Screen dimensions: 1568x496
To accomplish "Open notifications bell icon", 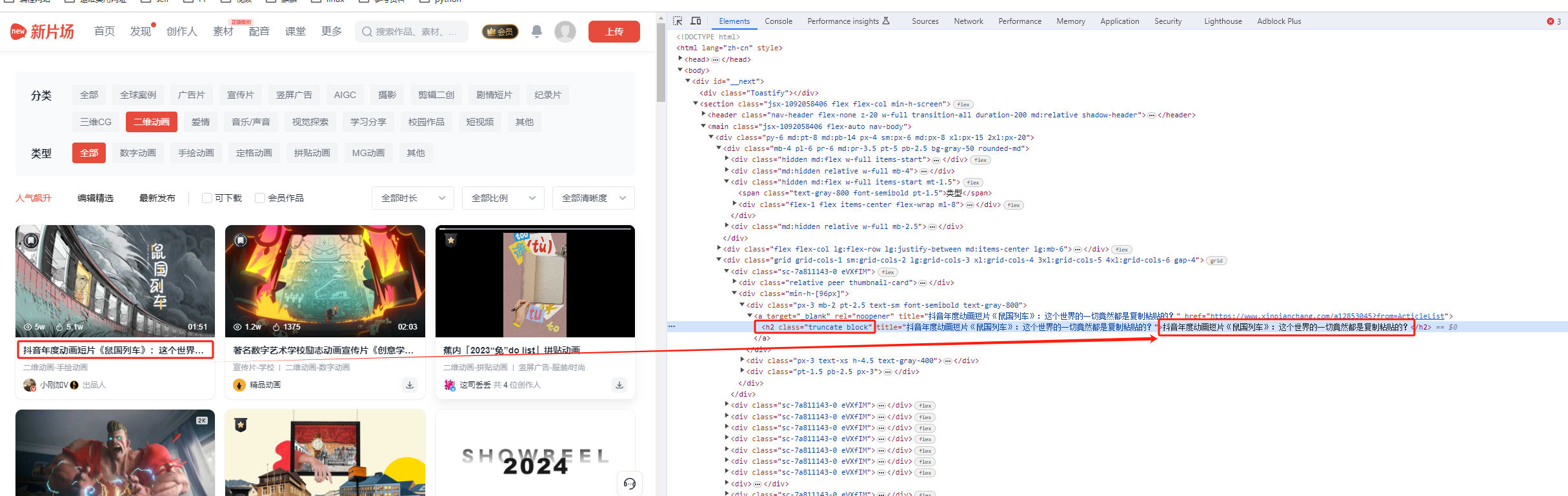I will point(536,32).
